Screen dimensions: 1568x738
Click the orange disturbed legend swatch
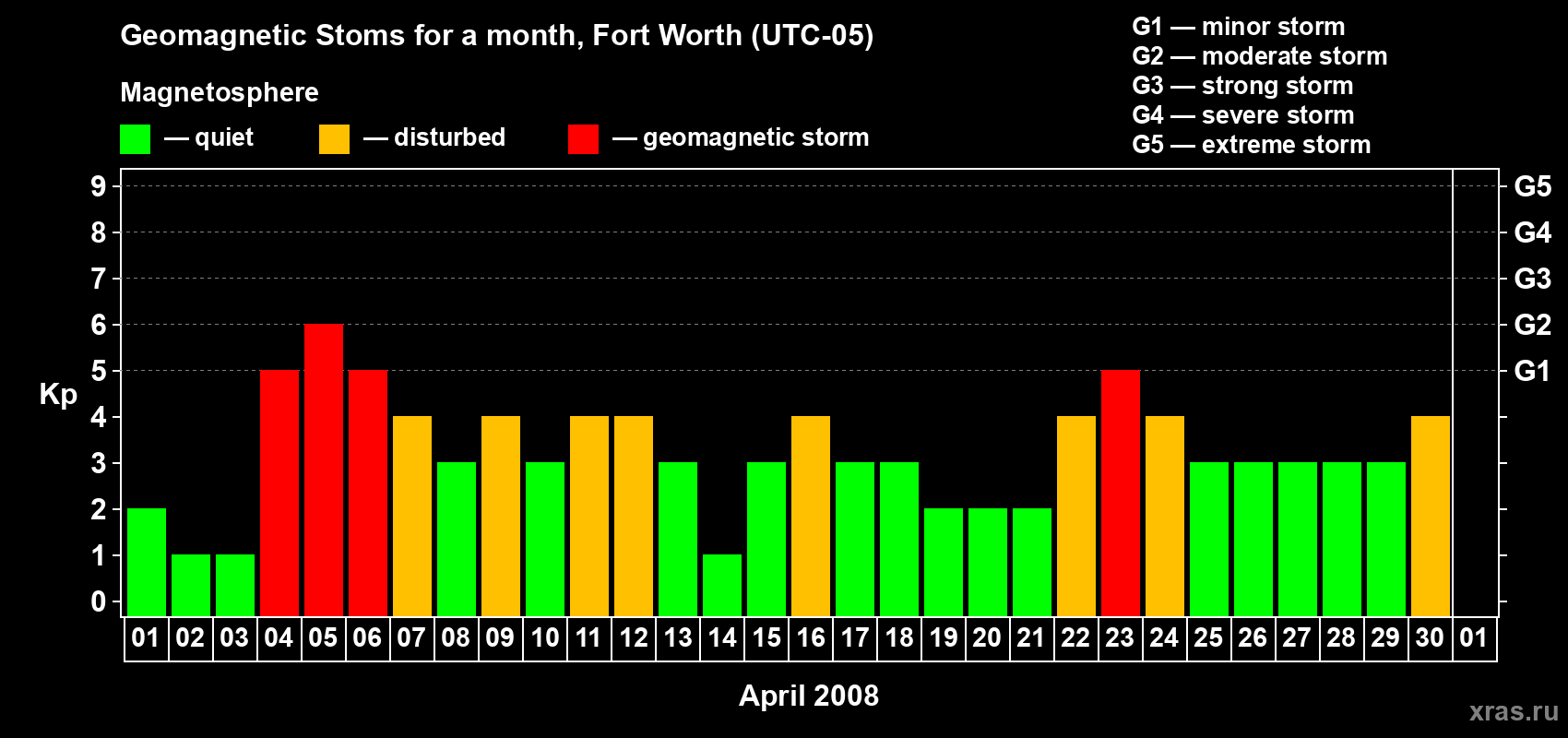pyautogui.click(x=334, y=139)
